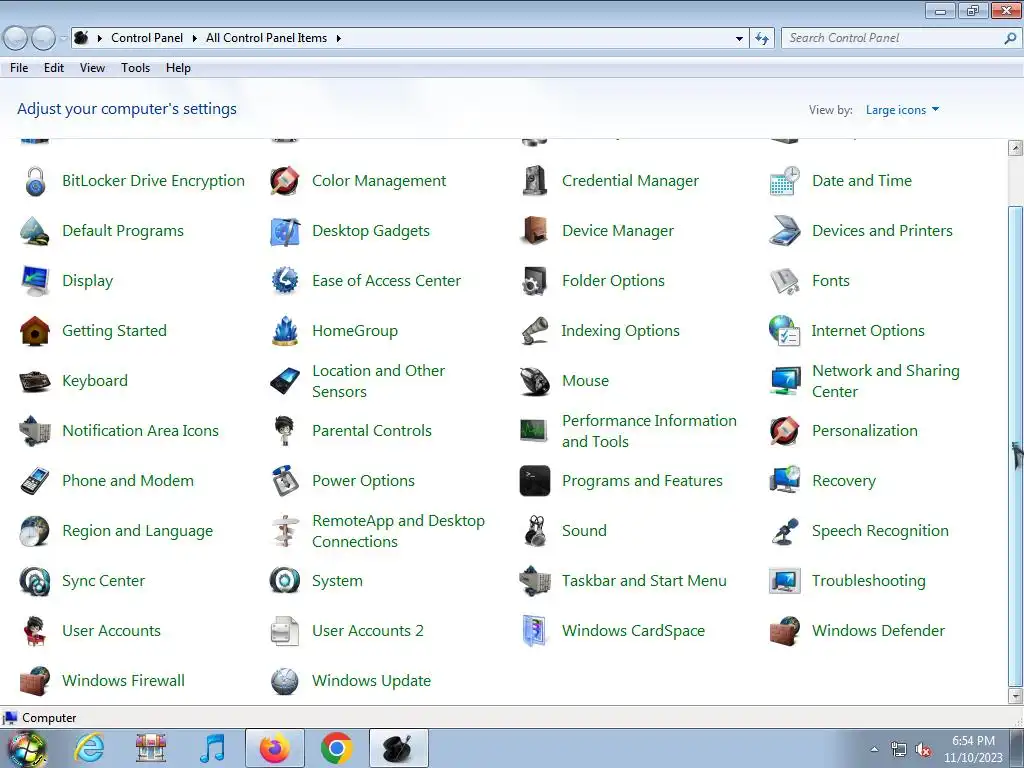1024x768 pixels.
Task: Click the Control Panel breadcrumb segment
Action: pyautogui.click(x=147, y=39)
